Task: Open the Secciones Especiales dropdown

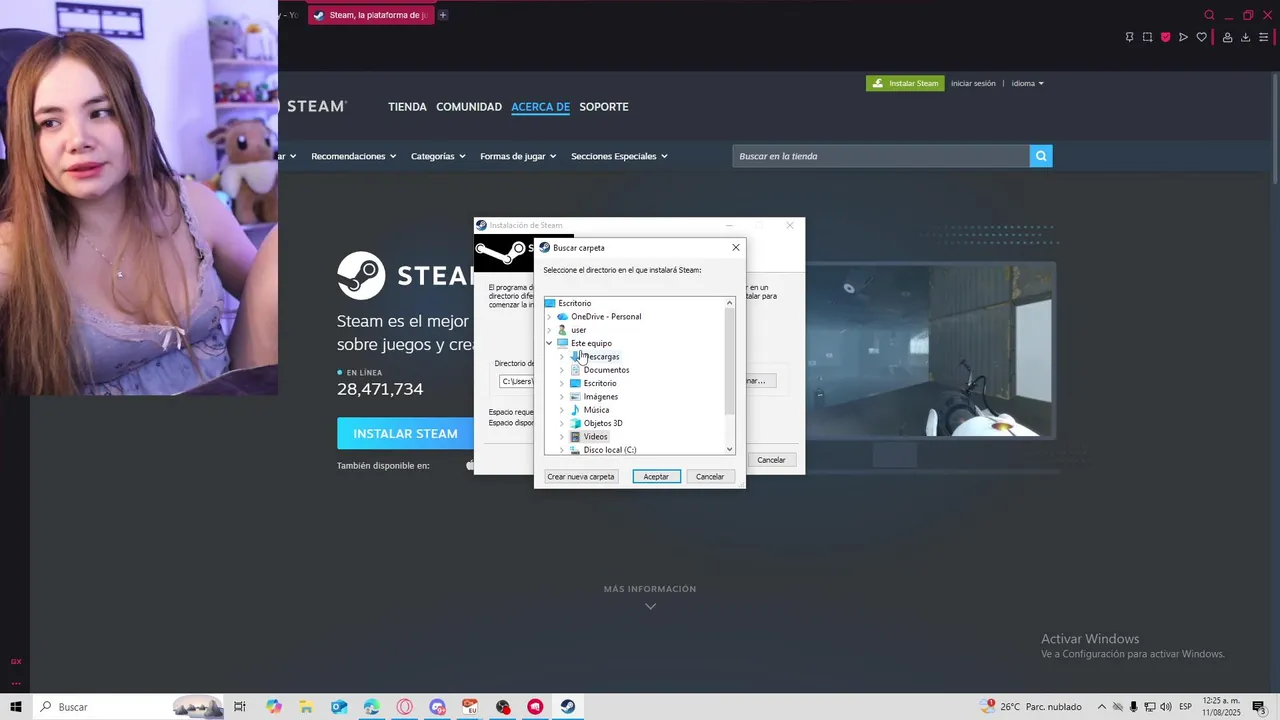Action: (x=619, y=156)
